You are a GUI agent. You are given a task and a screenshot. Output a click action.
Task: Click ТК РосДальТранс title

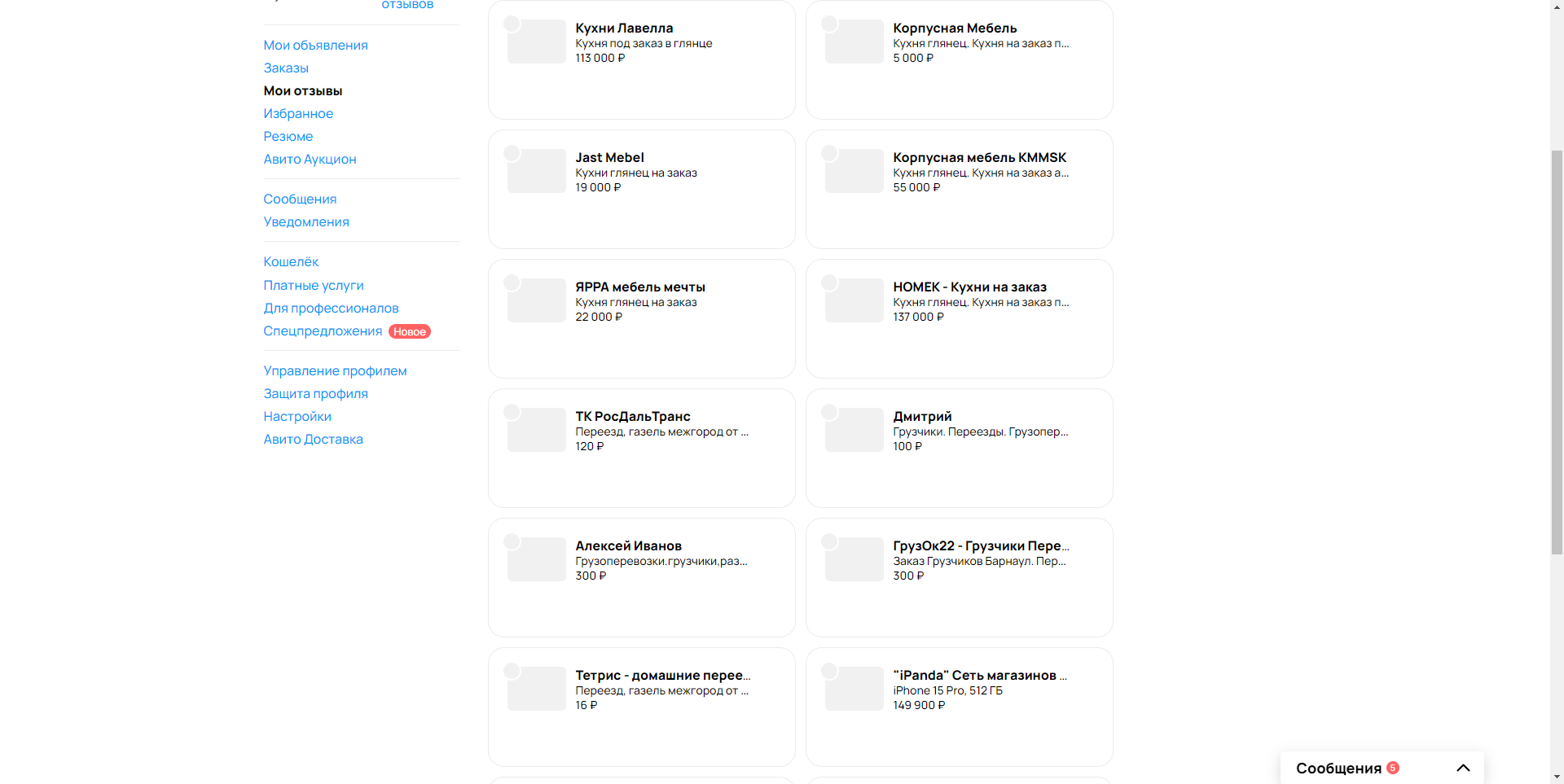(x=633, y=417)
